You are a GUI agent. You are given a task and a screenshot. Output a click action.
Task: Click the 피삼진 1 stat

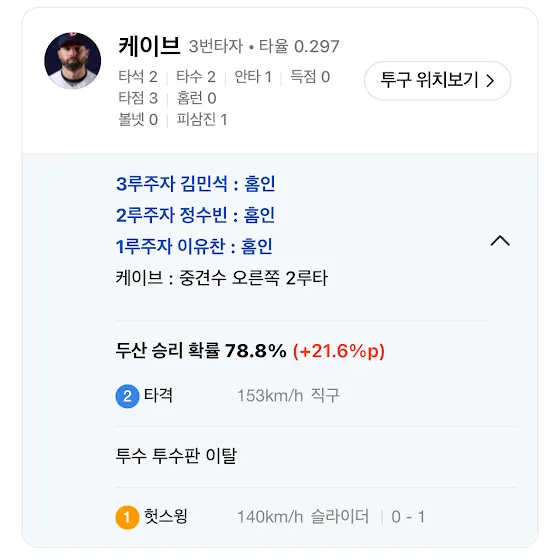pyautogui.click(x=202, y=119)
